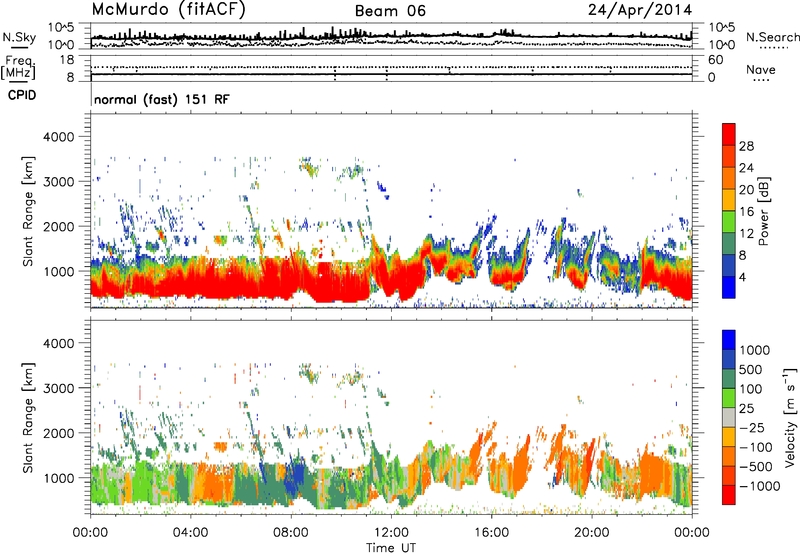Select the 00:00 label starting the time axis
The height and width of the screenshot is (554, 800).
click(x=90, y=533)
